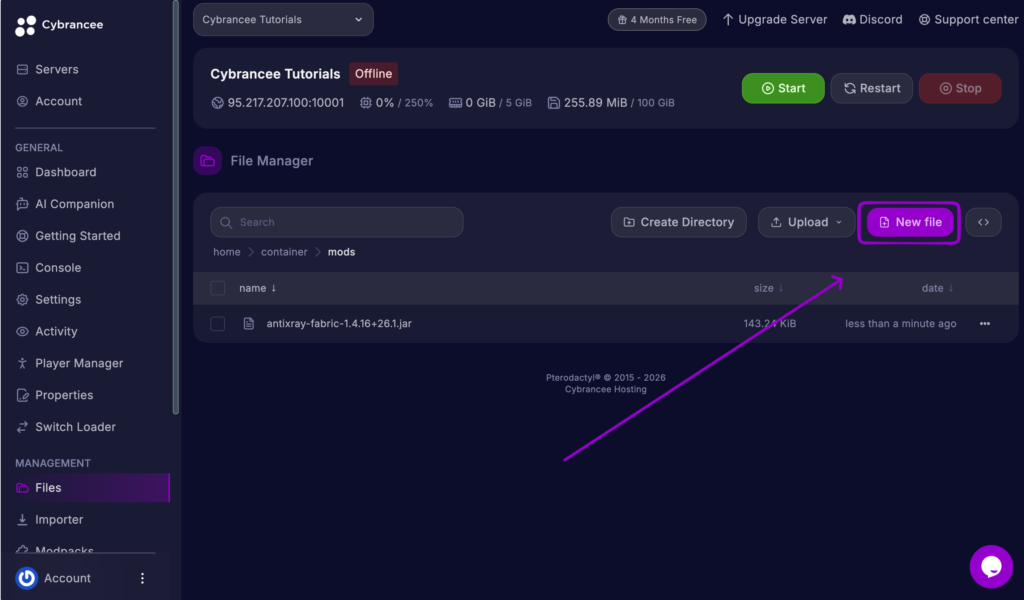The width and height of the screenshot is (1024, 600).
Task: Toggle the select-all files checkbox
Action: [x=217, y=288]
